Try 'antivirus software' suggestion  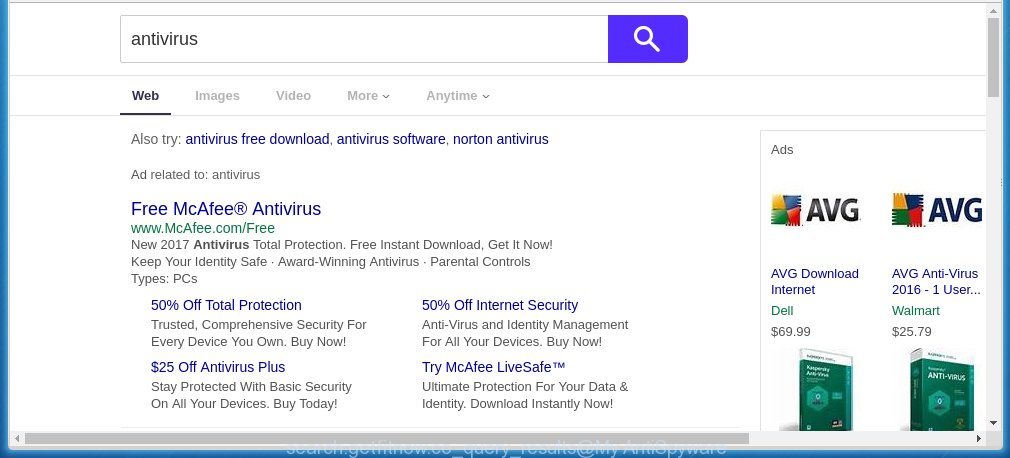click(x=391, y=139)
